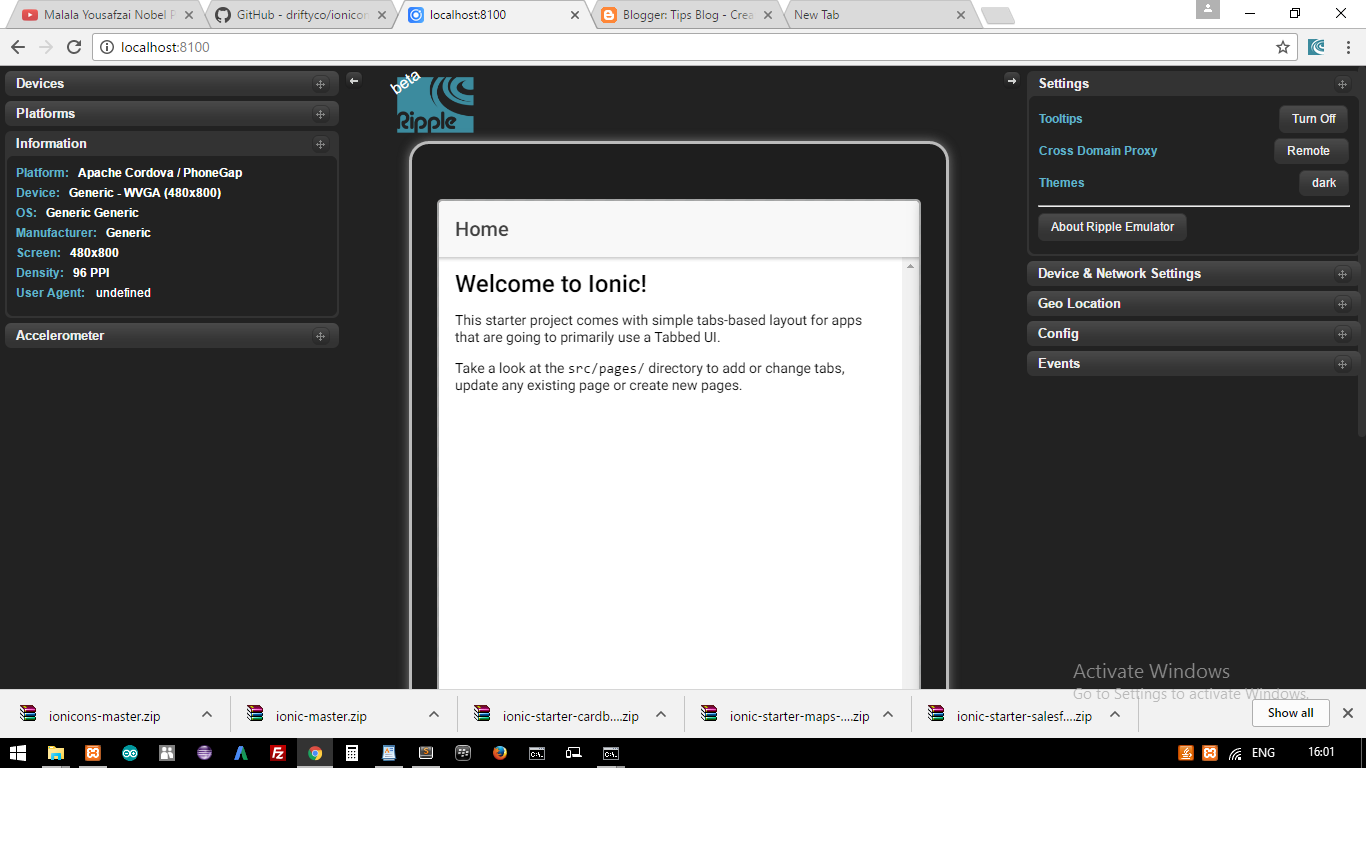Viewport: 1366px width, 841px height.
Task: Open a new tab with the tab-strip button
Action: 997,15
